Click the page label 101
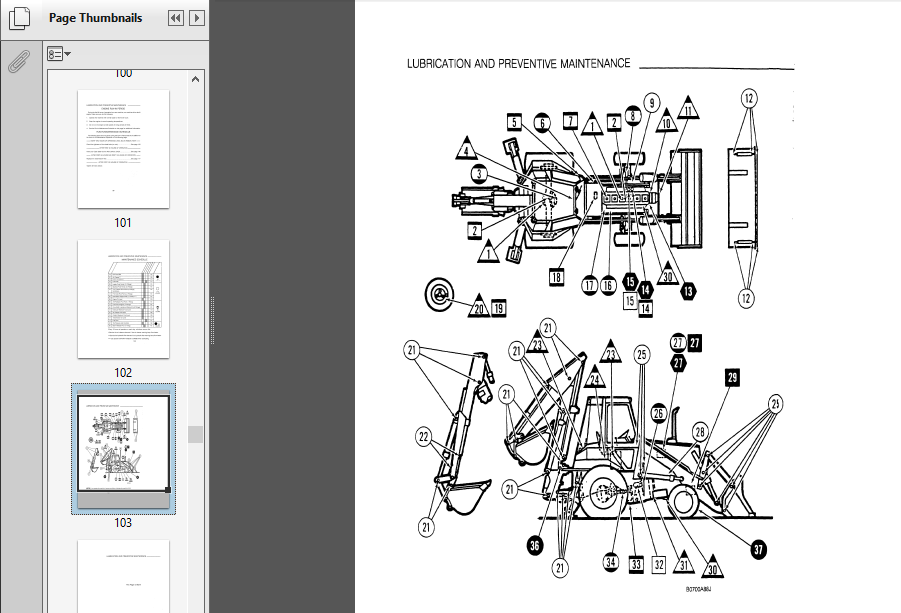 123,223
